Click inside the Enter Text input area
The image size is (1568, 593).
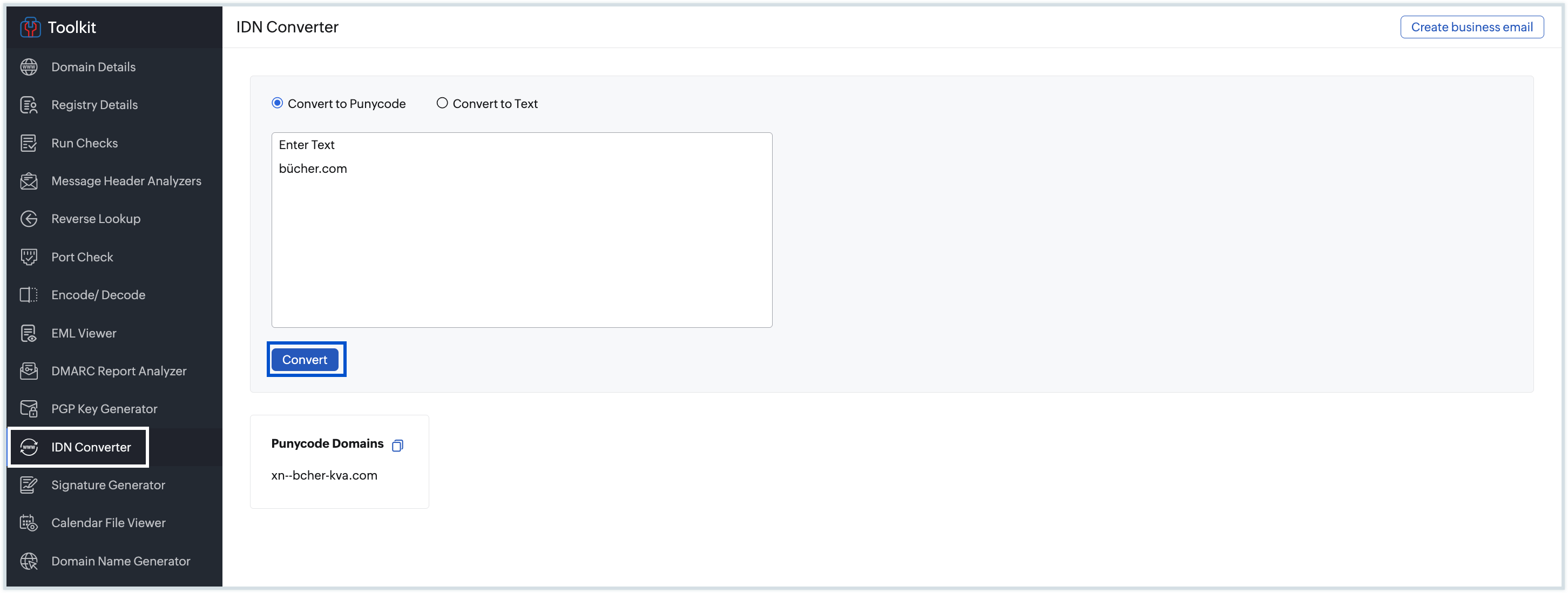click(x=521, y=244)
